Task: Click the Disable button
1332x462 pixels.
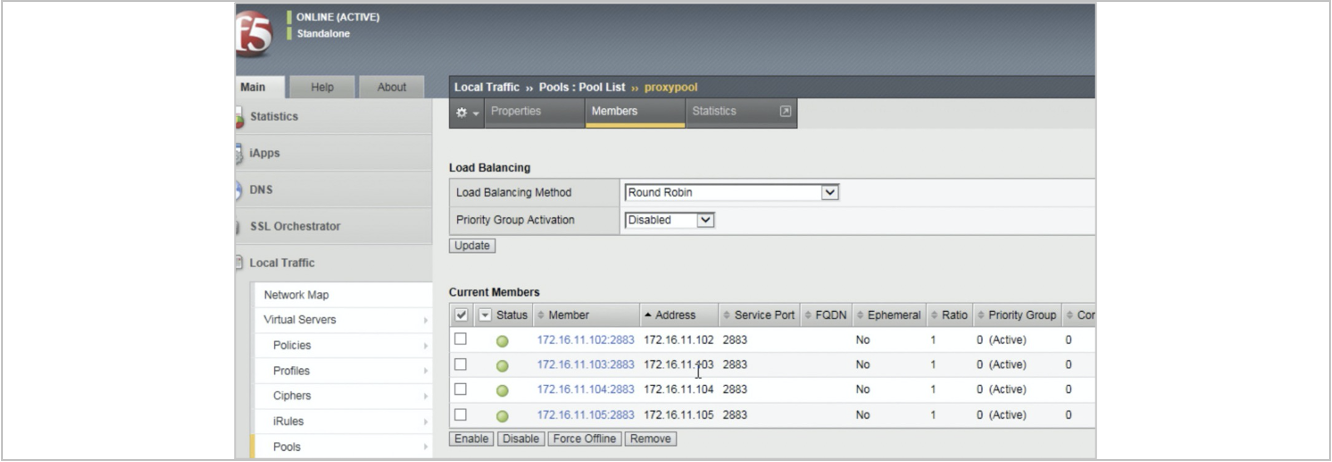Action: (520, 439)
